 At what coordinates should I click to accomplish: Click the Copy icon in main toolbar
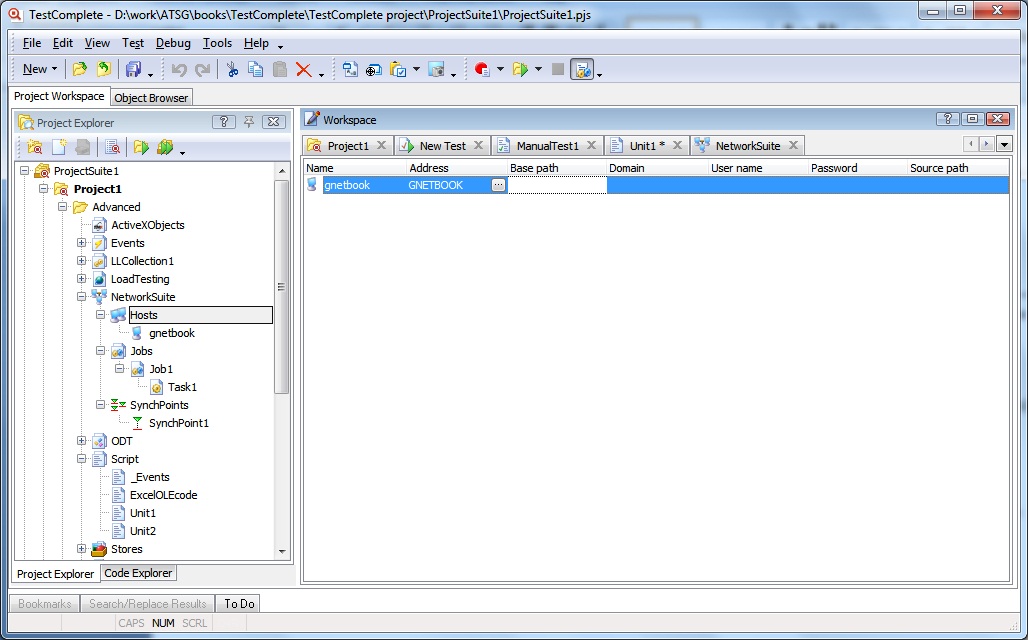[x=256, y=69]
